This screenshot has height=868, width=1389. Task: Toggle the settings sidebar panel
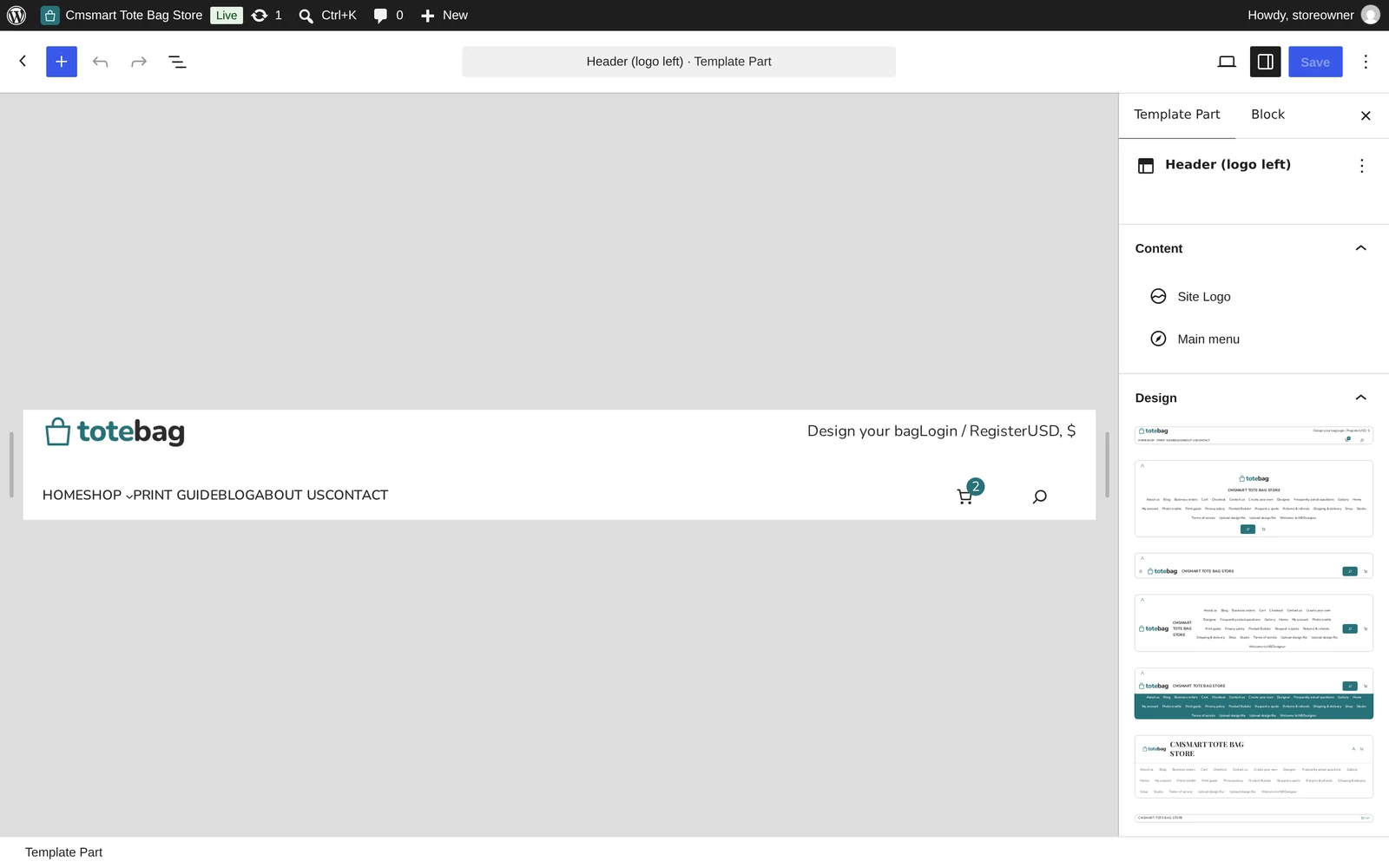(x=1266, y=62)
